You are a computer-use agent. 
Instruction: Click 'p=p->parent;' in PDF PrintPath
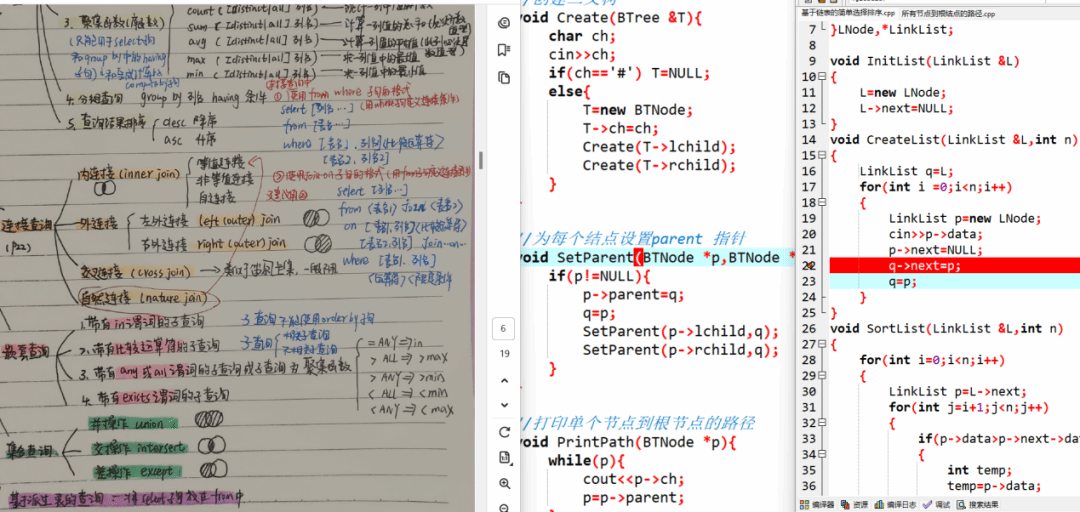[x=632, y=498]
